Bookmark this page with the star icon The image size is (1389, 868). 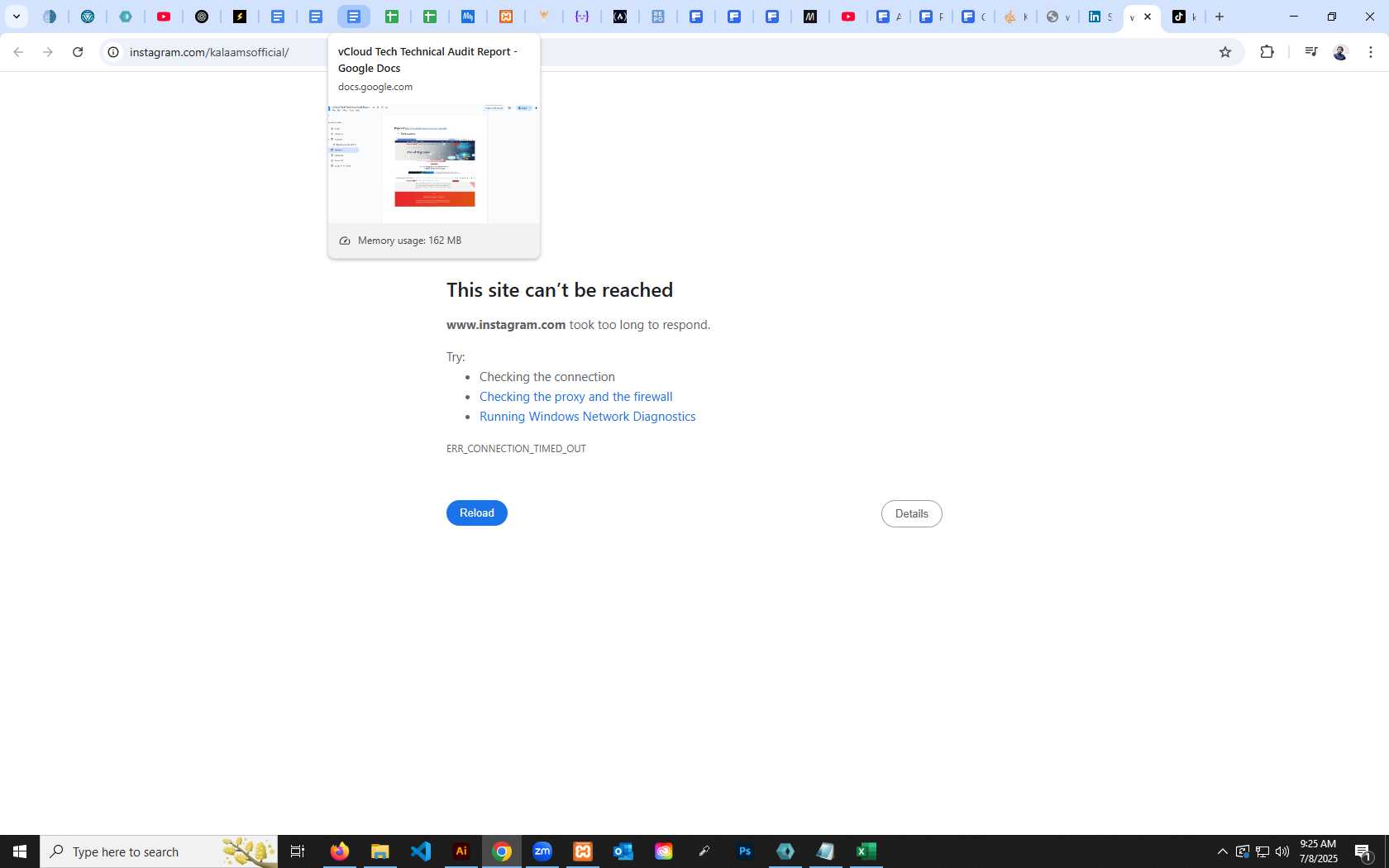coord(1225,52)
